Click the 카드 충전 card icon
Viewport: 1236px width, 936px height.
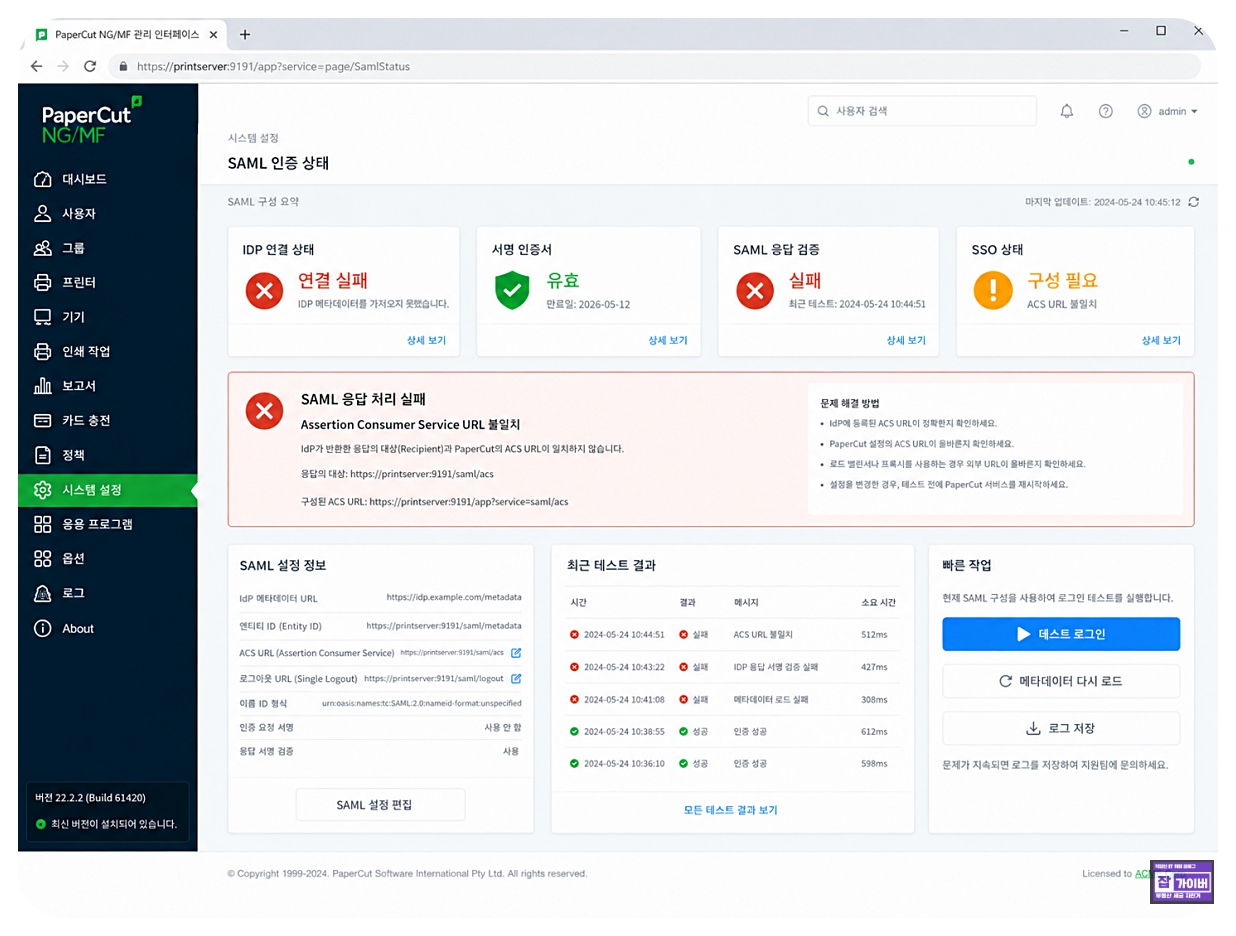click(43, 420)
